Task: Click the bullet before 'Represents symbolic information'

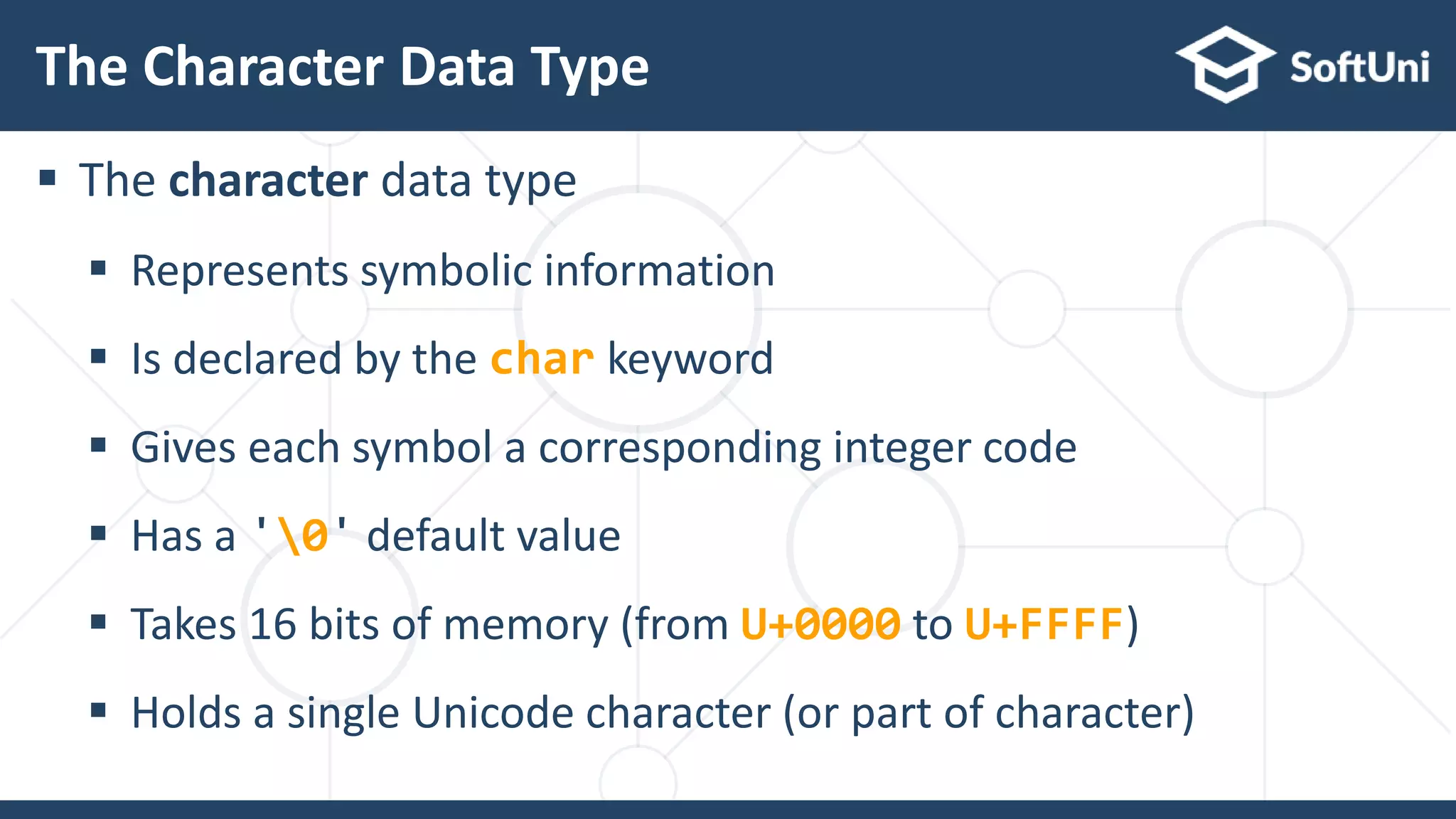Action: point(99,268)
